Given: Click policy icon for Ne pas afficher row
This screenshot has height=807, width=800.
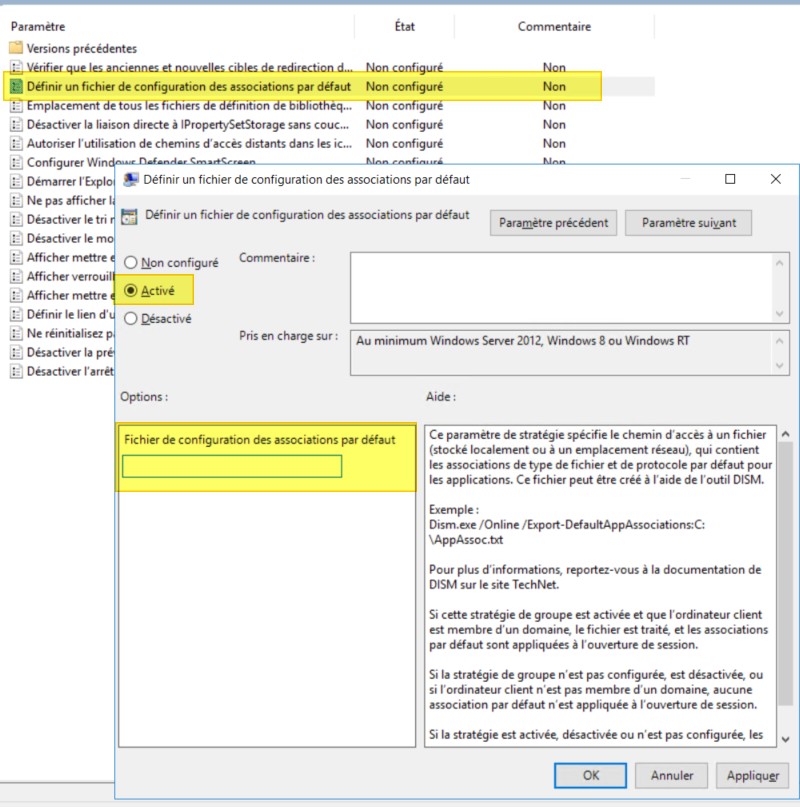Looking at the screenshot, I should (16, 200).
